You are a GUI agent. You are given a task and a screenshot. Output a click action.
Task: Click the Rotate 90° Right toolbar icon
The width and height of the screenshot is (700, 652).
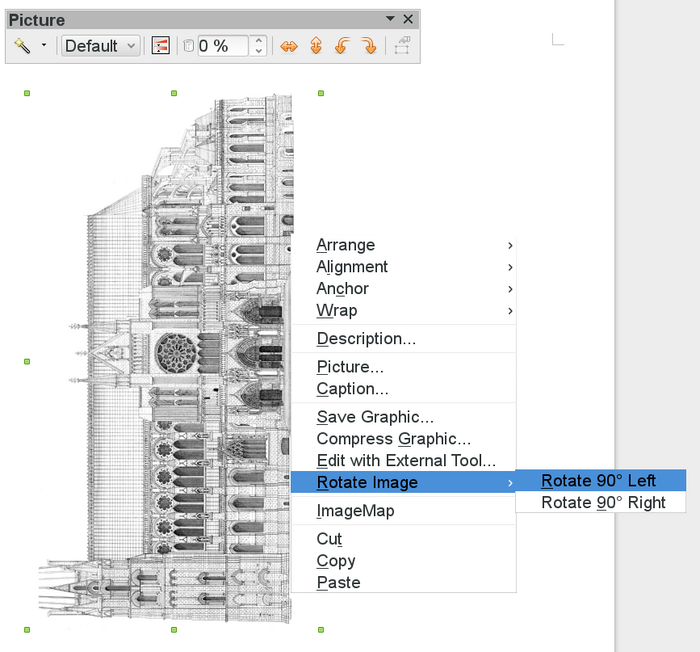point(368,46)
